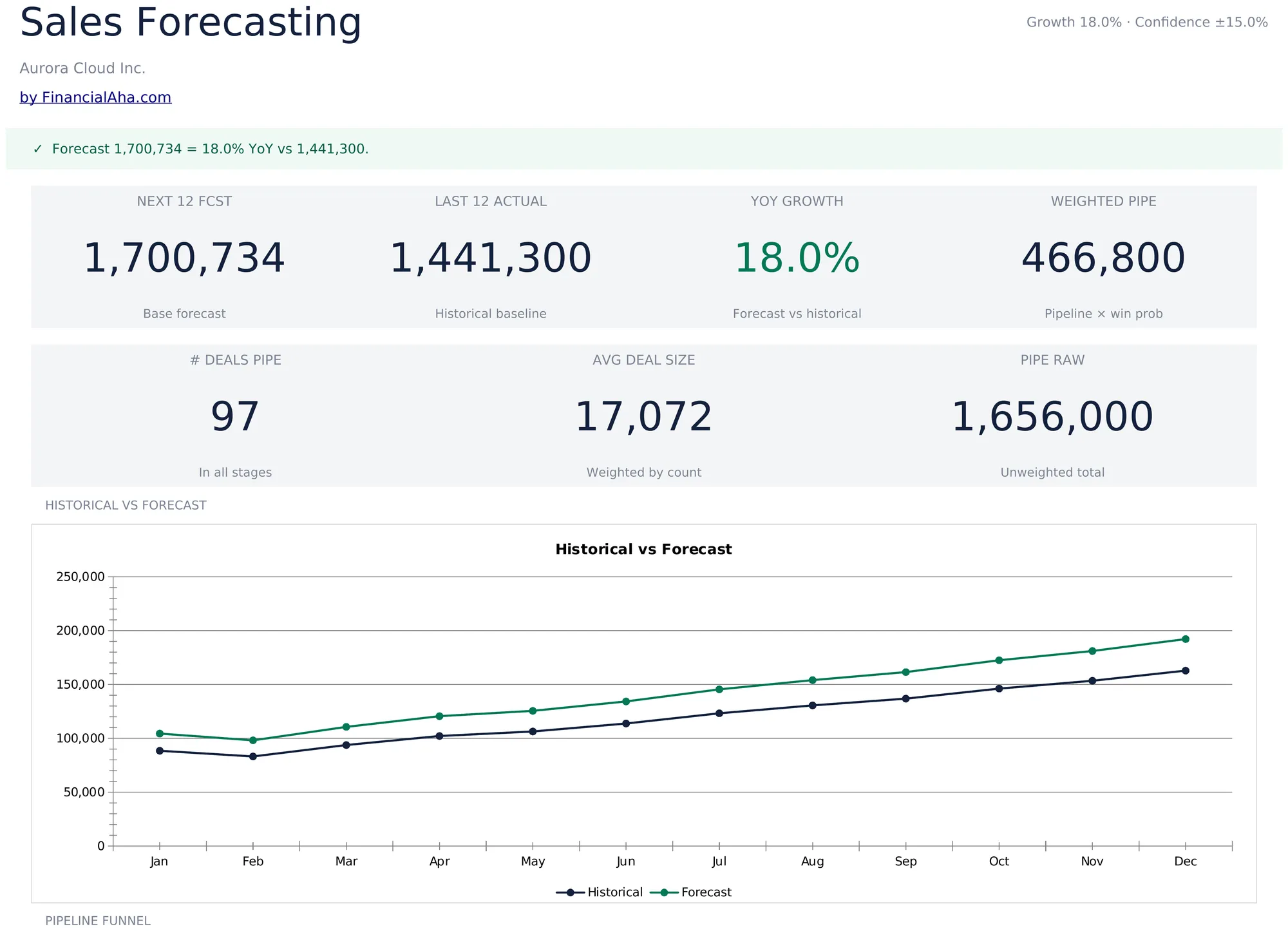Viewport: 1288px width, 931px height.
Task: Click the Growth 18.0% Confidence ±15.0% summary
Action: pyautogui.click(x=1147, y=23)
